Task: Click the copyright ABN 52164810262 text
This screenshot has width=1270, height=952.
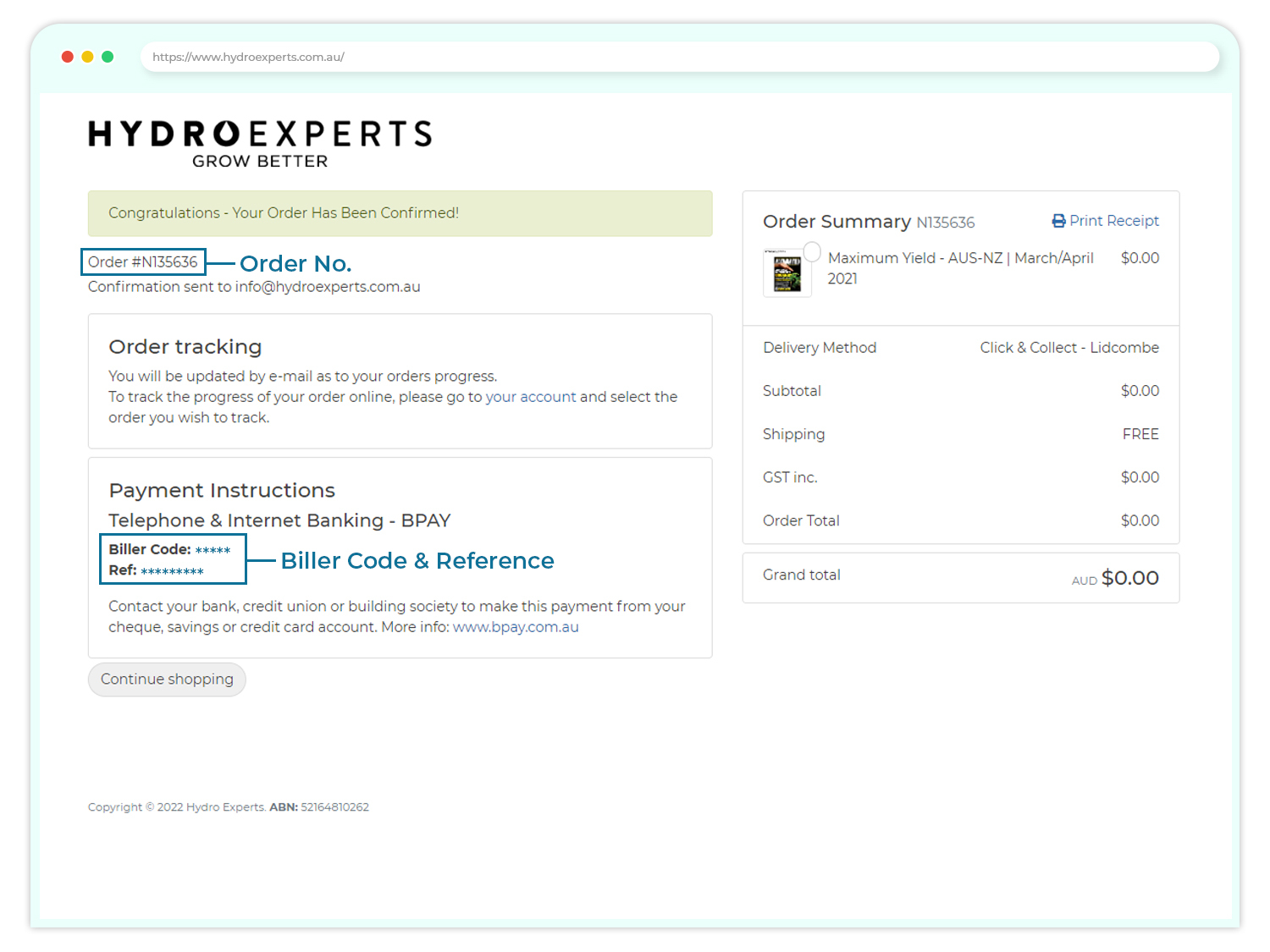Action: point(319,807)
